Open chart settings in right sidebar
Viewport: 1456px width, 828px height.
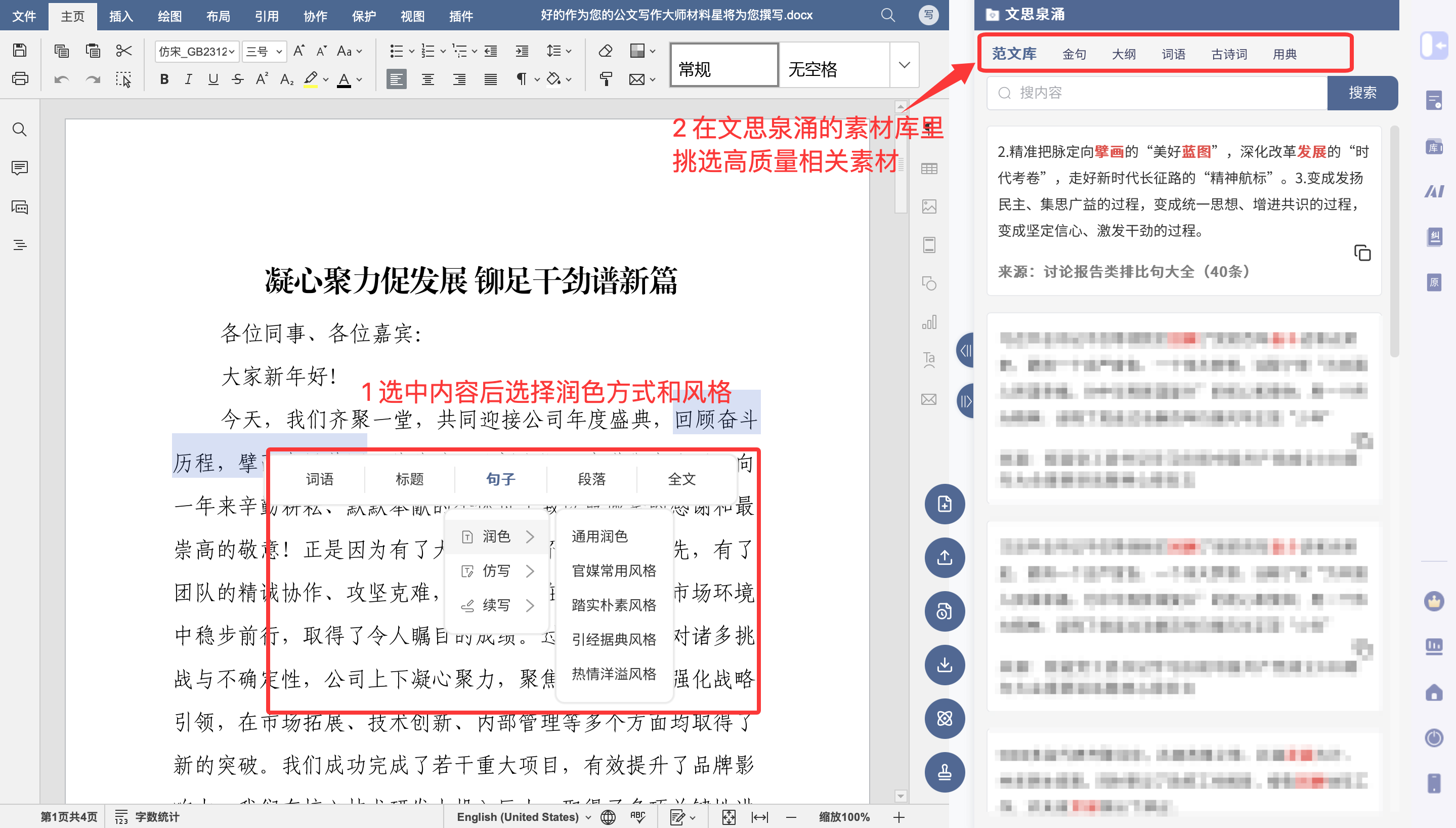point(929,322)
